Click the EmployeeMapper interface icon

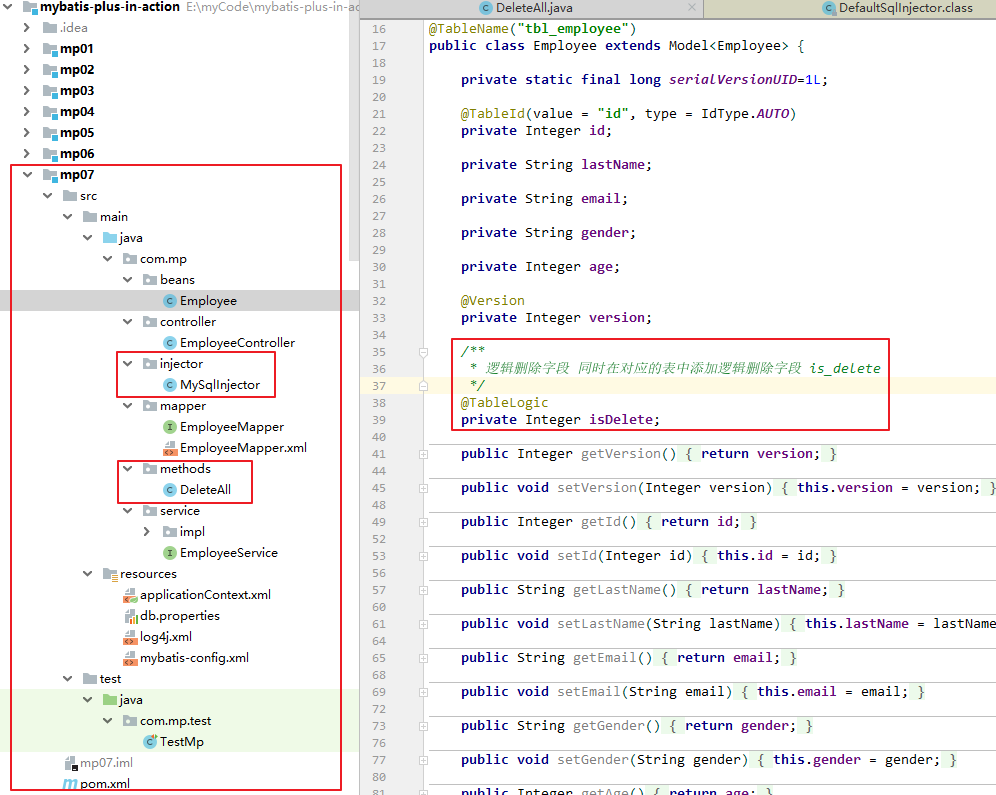point(170,427)
